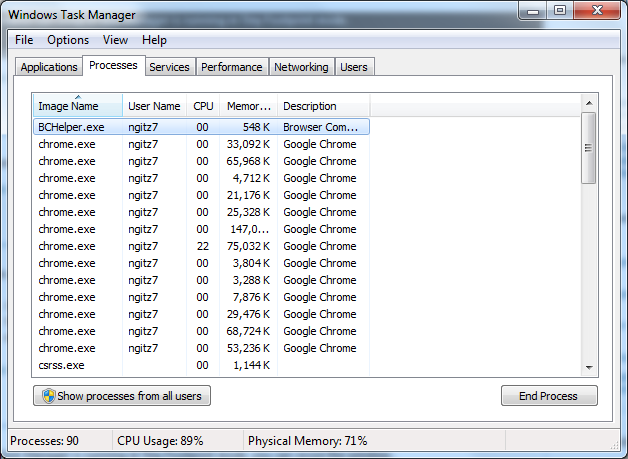
Task: Switch to the Services tab
Action: 169,67
